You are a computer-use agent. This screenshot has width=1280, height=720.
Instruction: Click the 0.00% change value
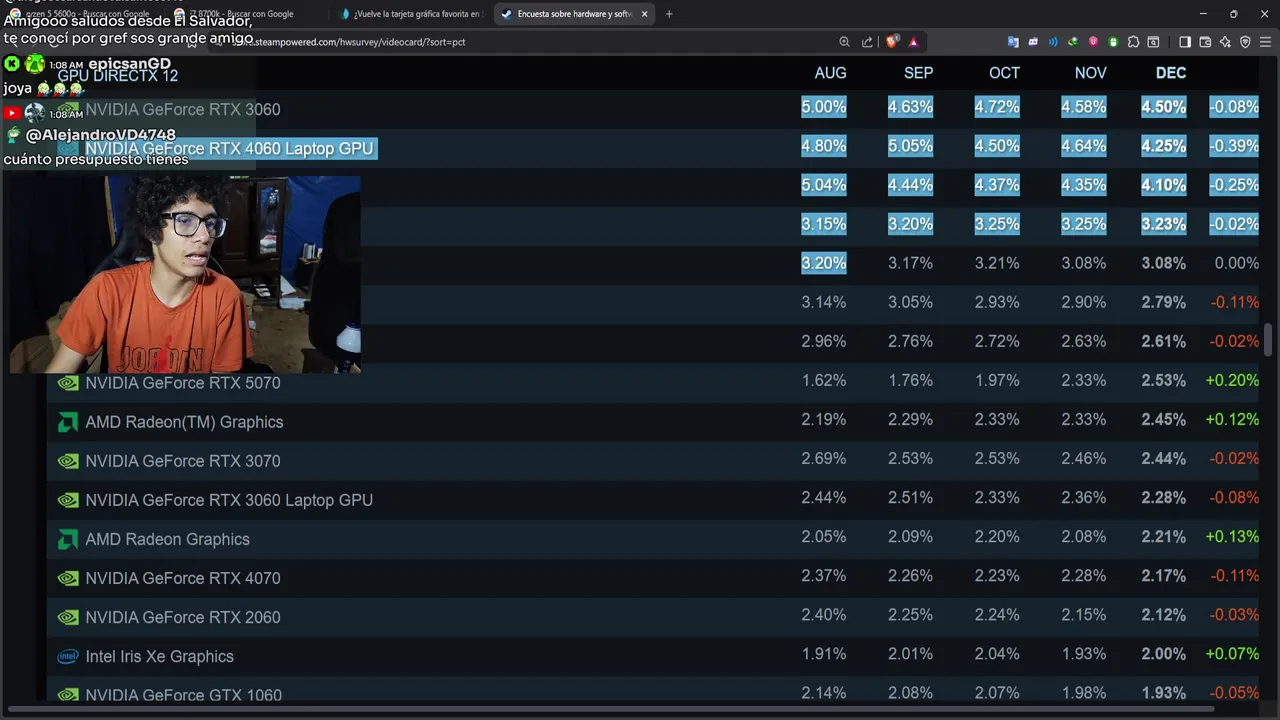[1237, 263]
